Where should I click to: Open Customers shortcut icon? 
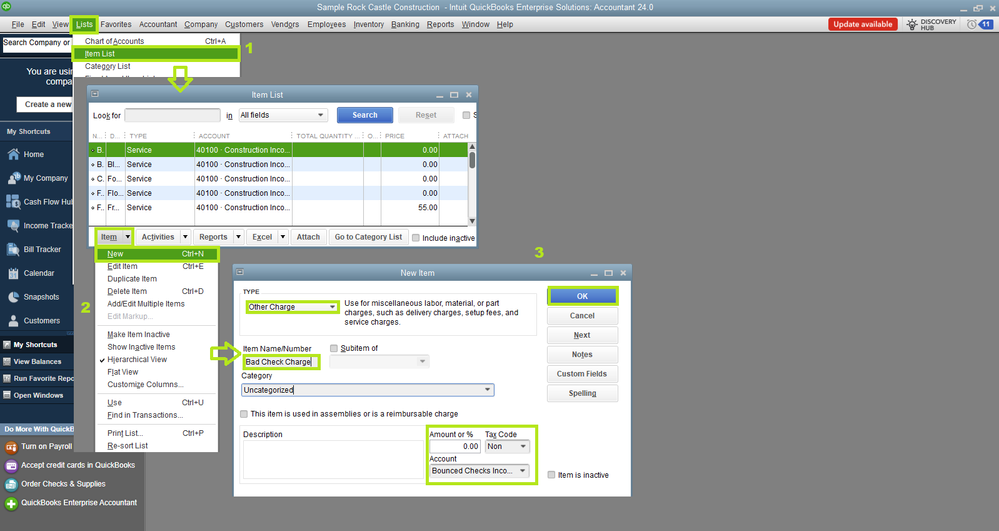coord(13,321)
